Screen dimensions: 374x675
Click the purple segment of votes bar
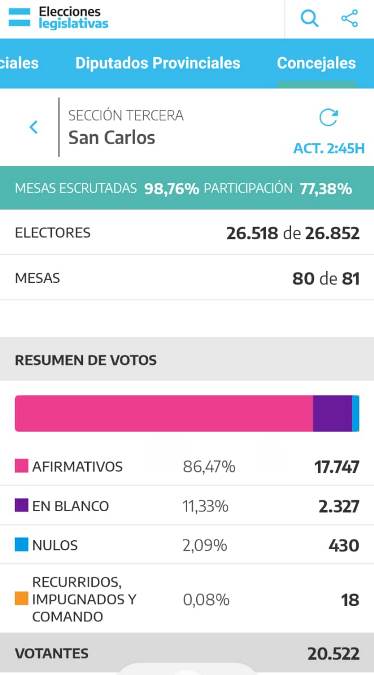click(x=332, y=413)
